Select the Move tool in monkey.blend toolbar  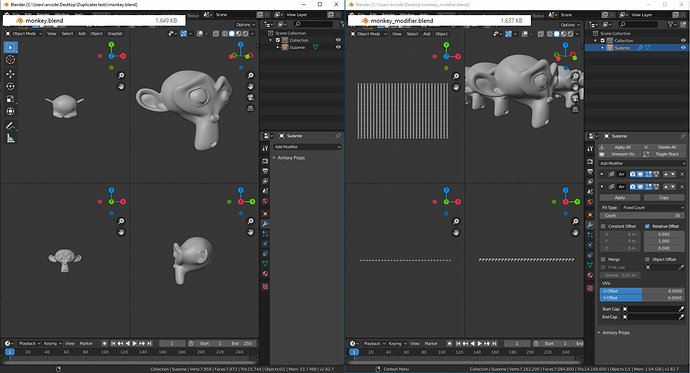11,74
